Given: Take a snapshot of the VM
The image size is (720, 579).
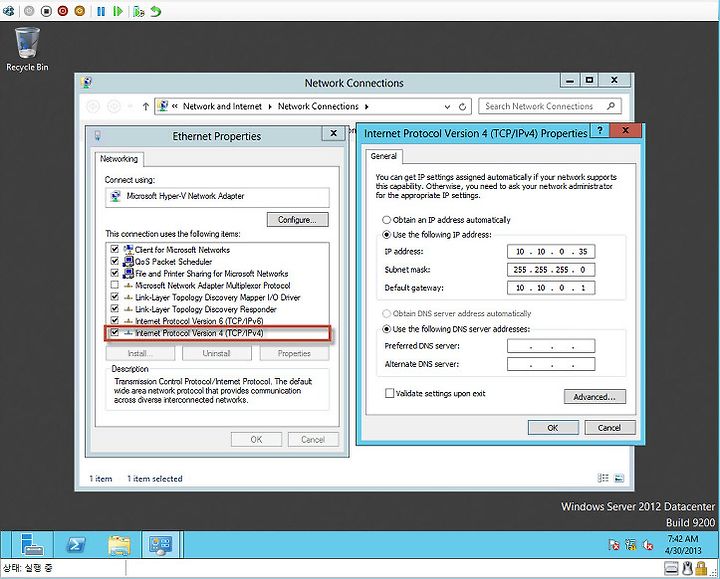Looking at the screenshot, I should tap(139, 11).
